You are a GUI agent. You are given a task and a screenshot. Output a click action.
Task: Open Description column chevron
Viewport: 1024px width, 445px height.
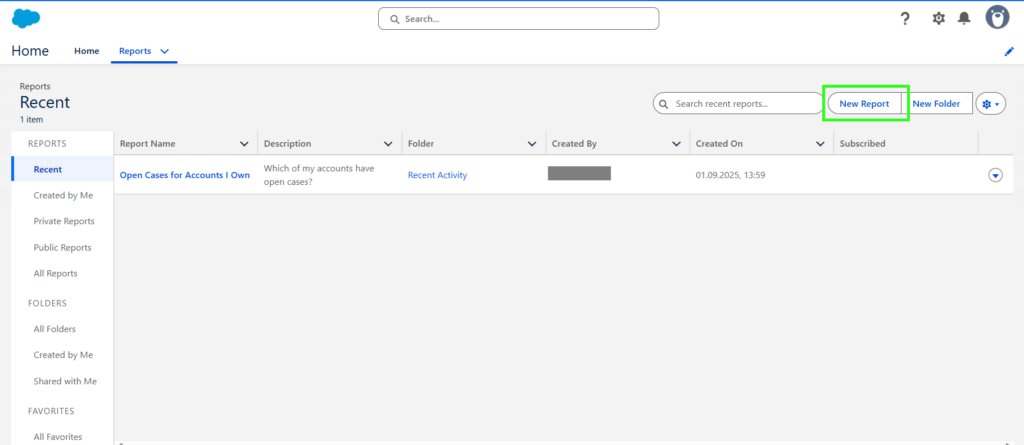point(388,144)
